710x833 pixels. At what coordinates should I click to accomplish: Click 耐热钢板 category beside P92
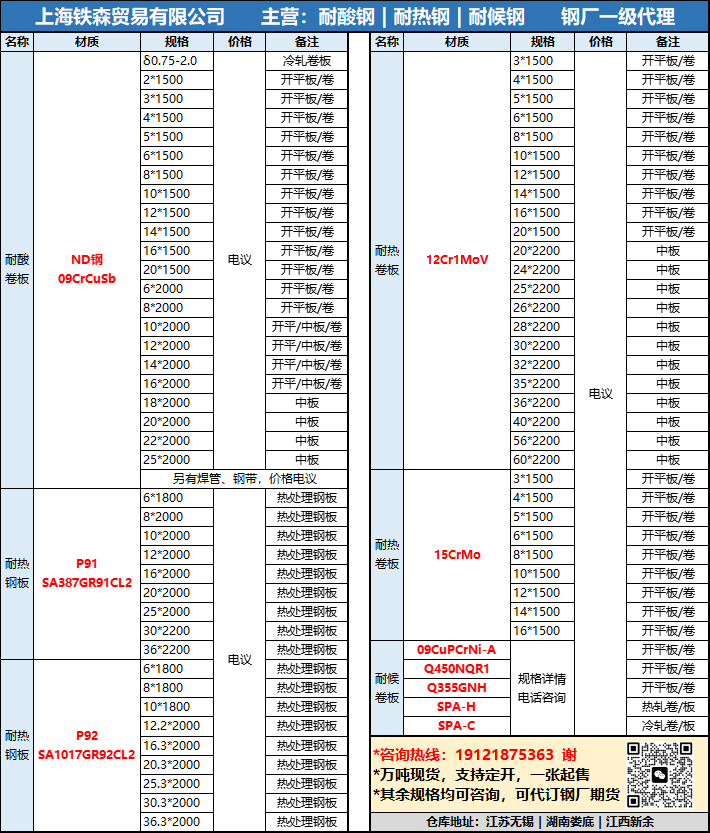[17, 745]
